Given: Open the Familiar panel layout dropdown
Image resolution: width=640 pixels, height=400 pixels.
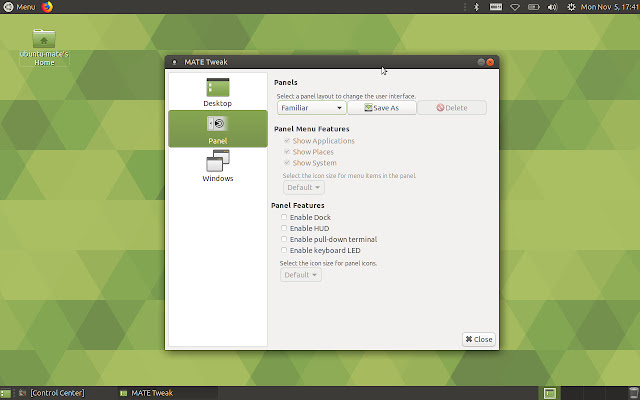Looking at the screenshot, I should click(311, 108).
